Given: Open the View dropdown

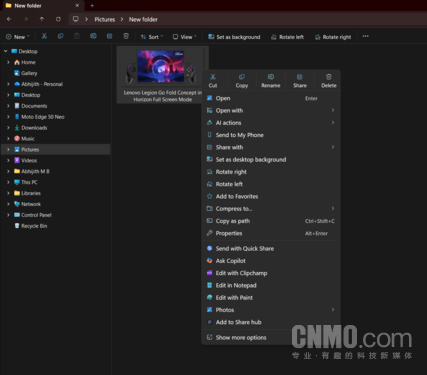Looking at the screenshot, I should click(184, 37).
